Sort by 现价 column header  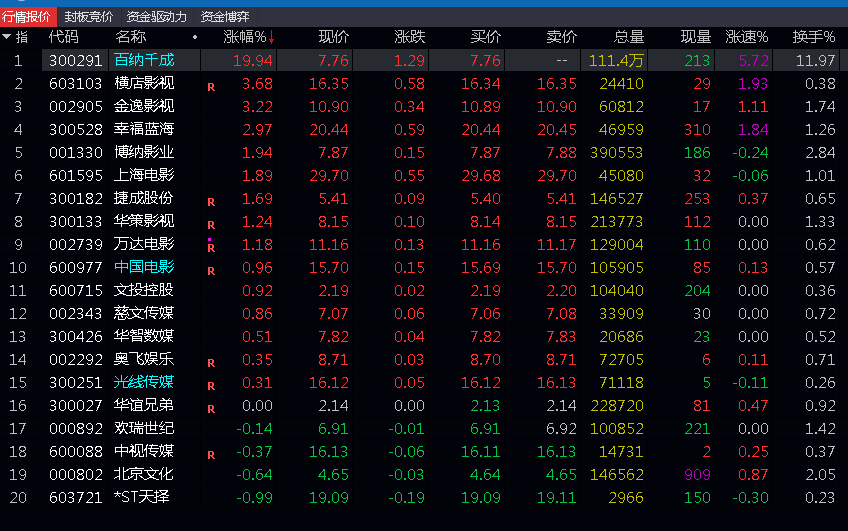[334, 37]
